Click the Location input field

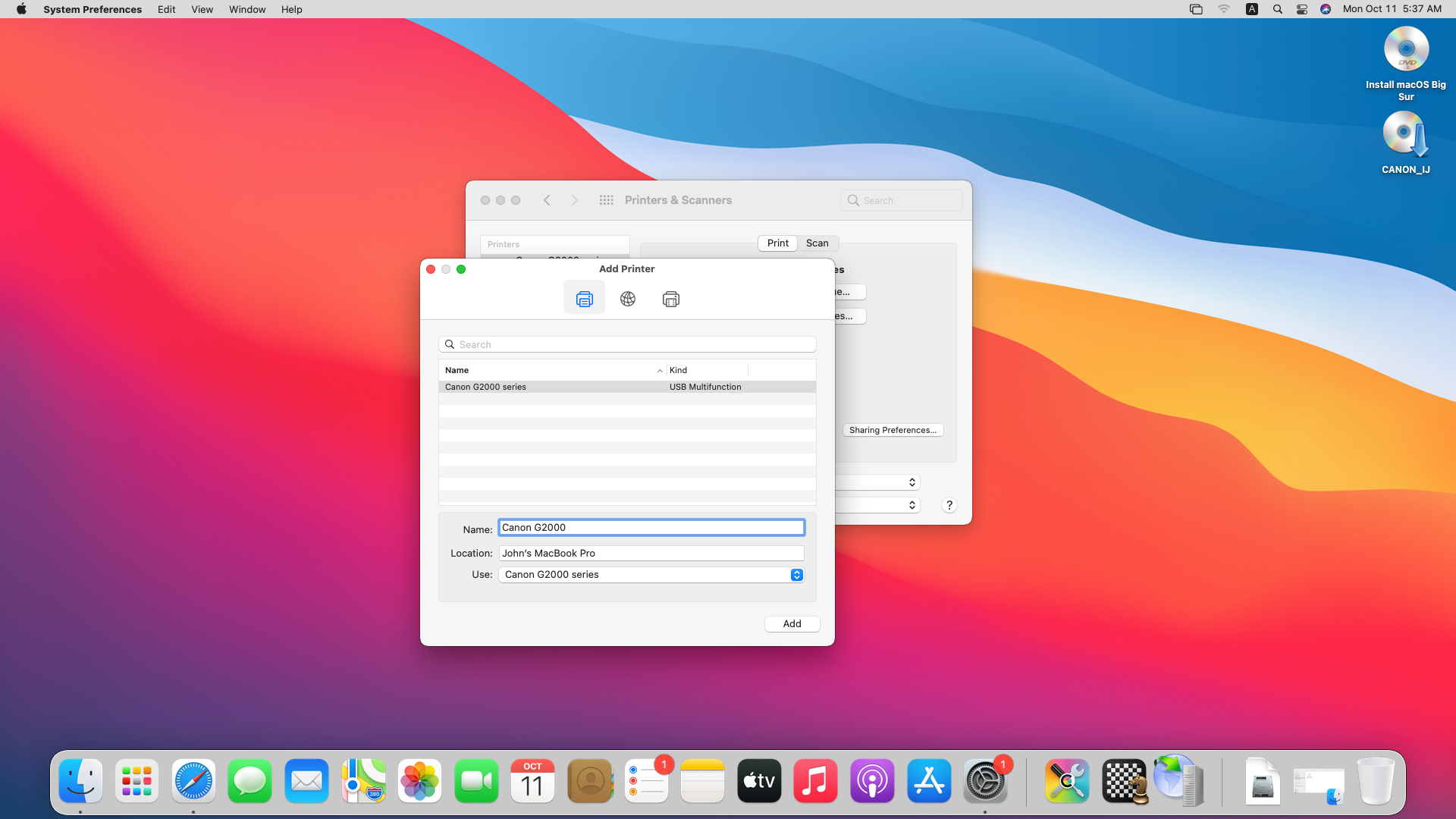pyautogui.click(x=651, y=553)
